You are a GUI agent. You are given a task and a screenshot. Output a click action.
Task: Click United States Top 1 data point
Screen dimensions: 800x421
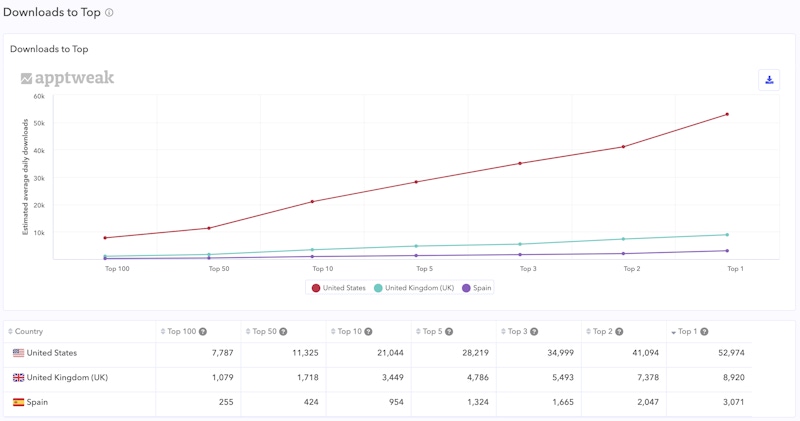[x=727, y=114]
